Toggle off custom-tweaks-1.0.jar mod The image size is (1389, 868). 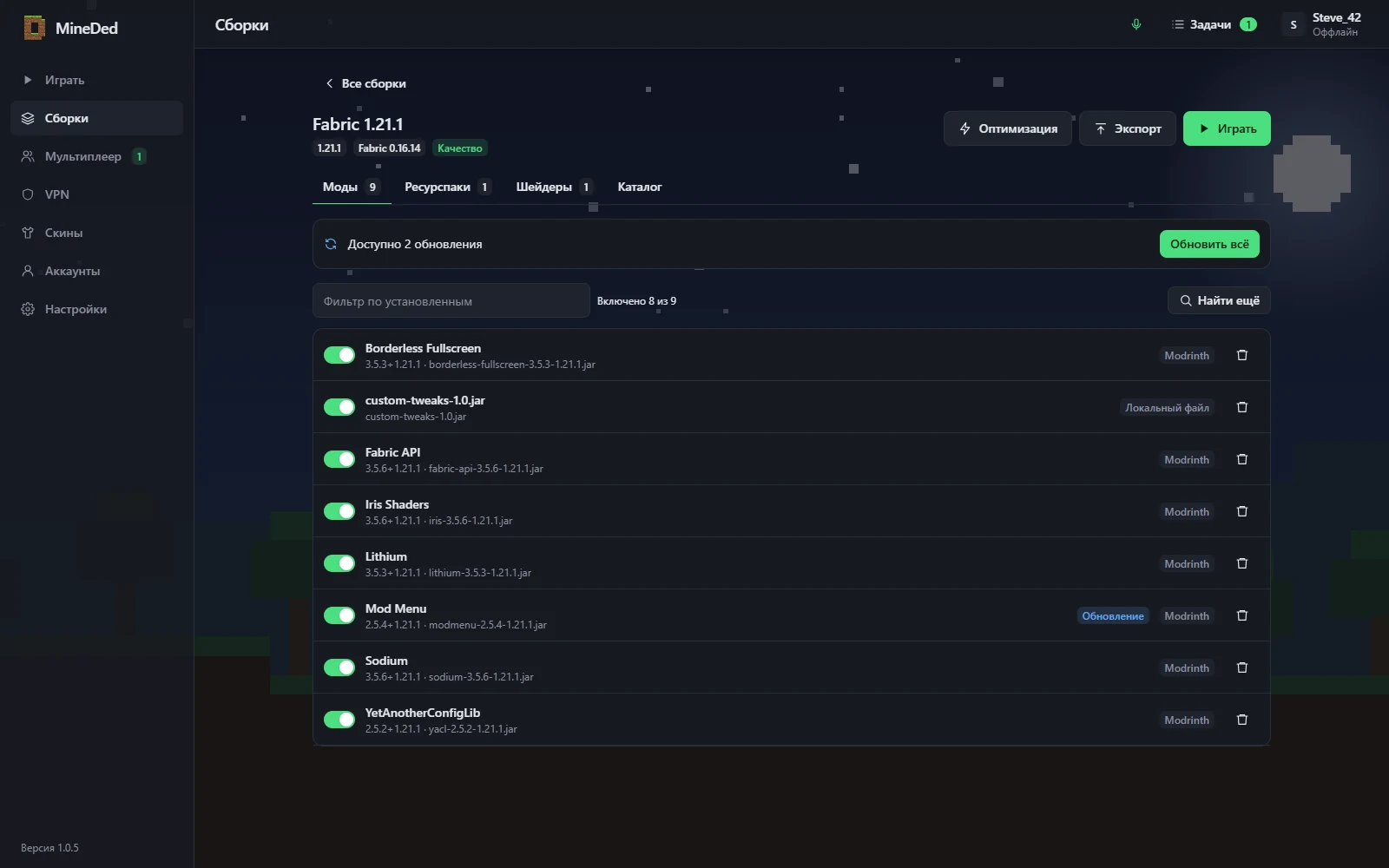(x=339, y=407)
